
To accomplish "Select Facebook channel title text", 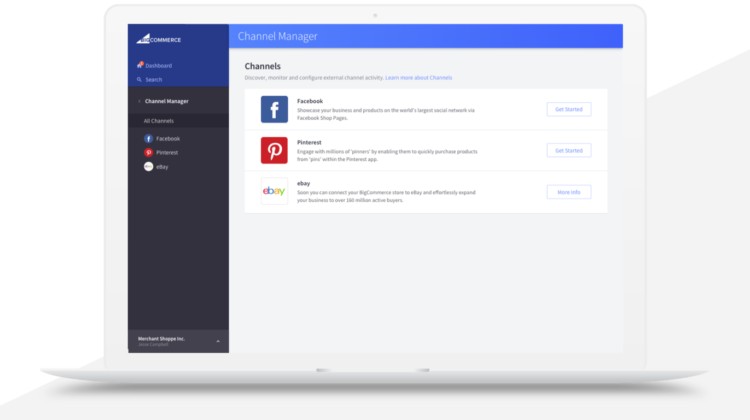I will 310,101.
